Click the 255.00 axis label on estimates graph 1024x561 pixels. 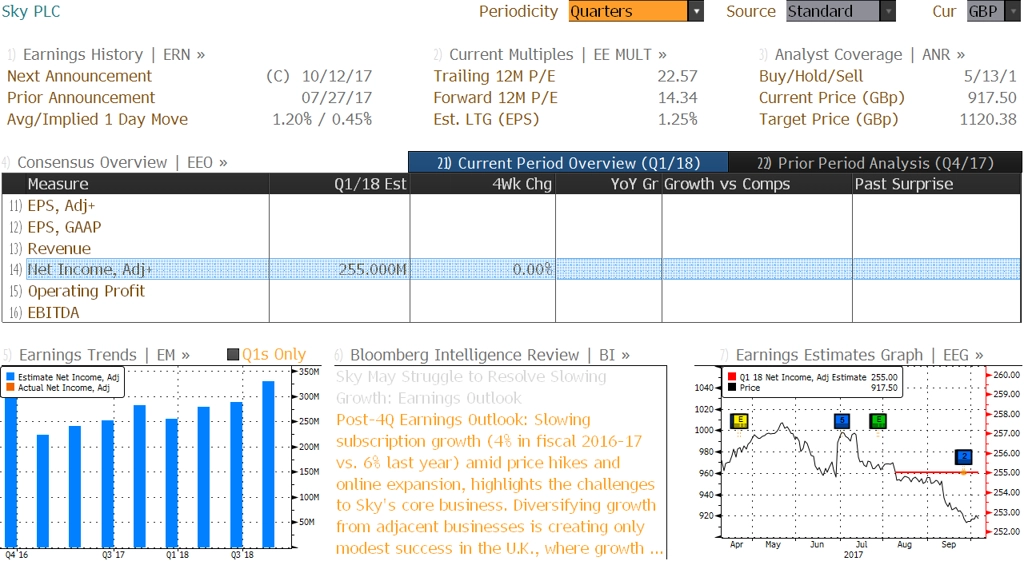click(x=1006, y=472)
